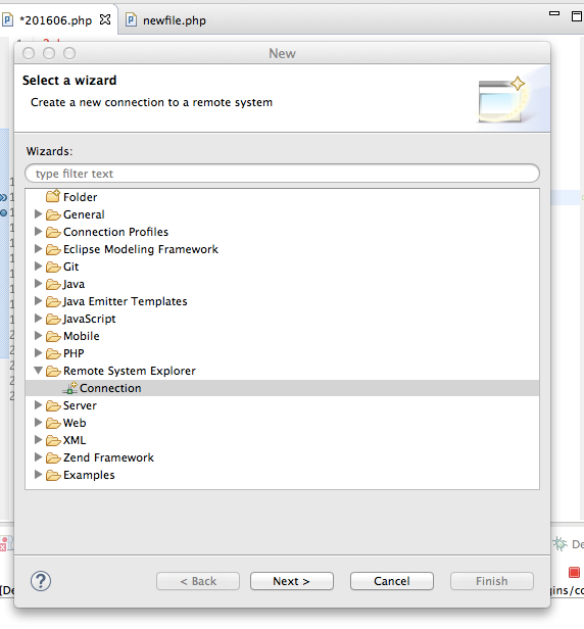Maximize the editor area icon
Viewport: 584px width, 629px height.
[x=577, y=16]
